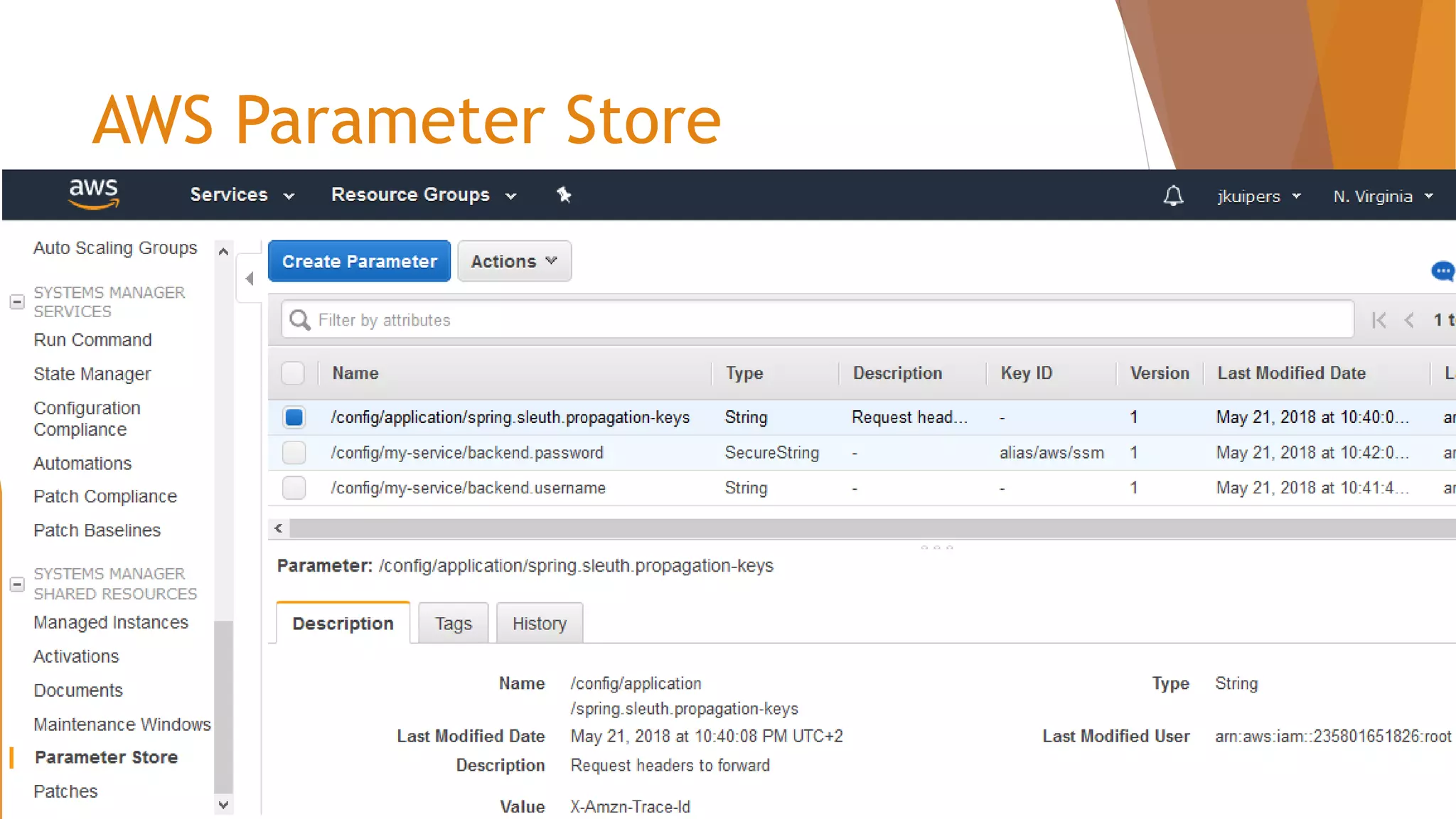Select Parameter Store in sidebar
The height and width of the screenshot is (819, 1456).
coord(107,757)
